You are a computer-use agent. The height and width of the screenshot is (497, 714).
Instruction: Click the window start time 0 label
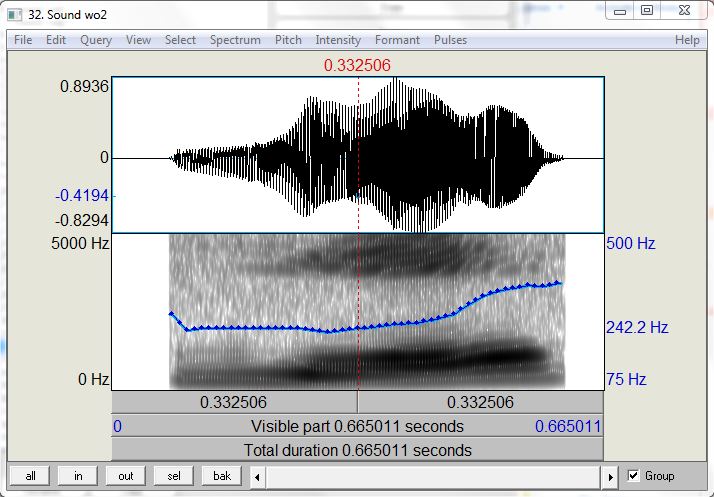pyautogui.click(x=117, y=426)
